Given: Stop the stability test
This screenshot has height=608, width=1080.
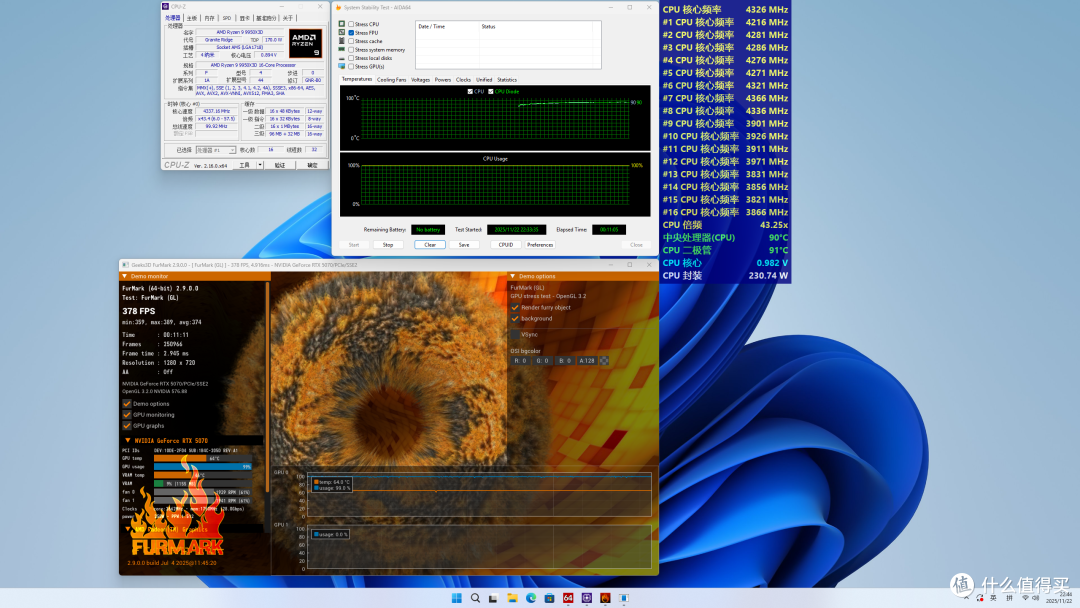Looking at the screenshot, I should click(x=388, y=244).
